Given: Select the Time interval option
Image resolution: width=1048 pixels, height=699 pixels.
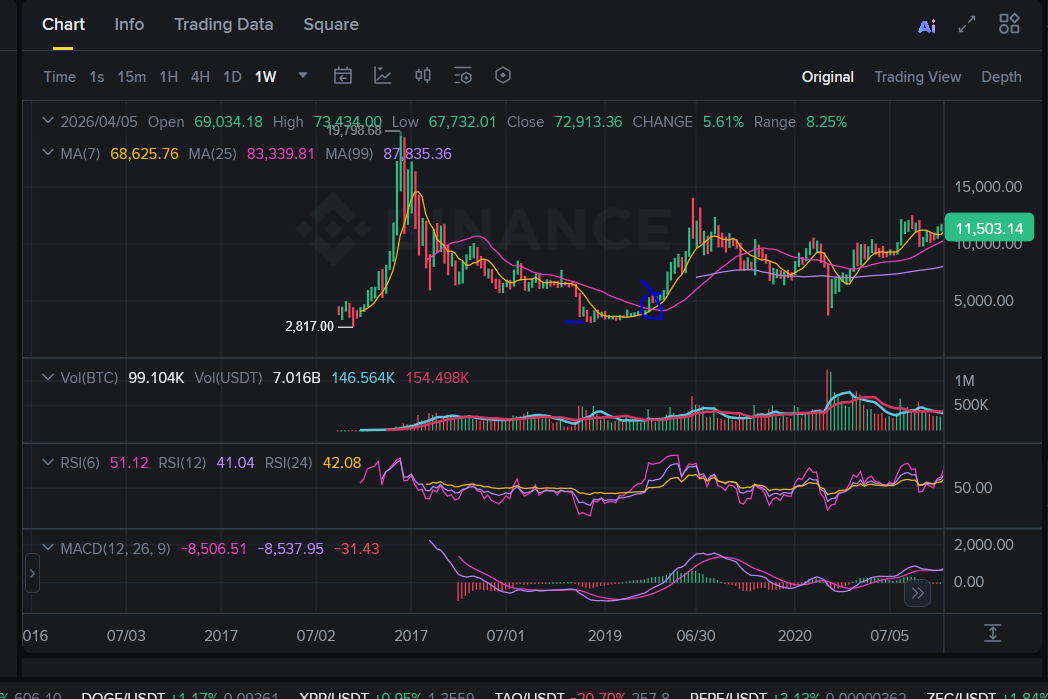Looking at the screenshot, I should coord(59,77).
